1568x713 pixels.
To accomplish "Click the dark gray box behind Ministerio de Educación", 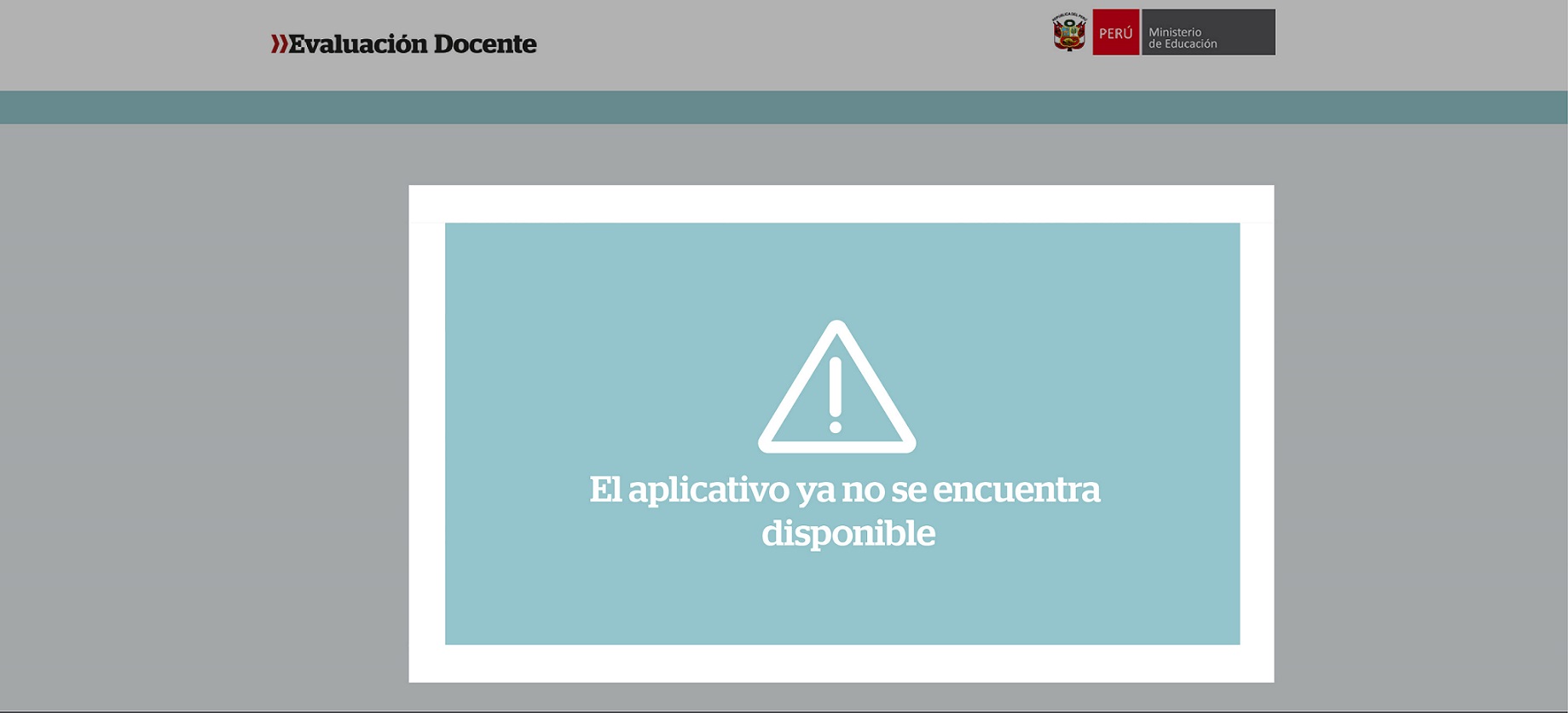I will pyautogui.click(x=1245, y=32).
